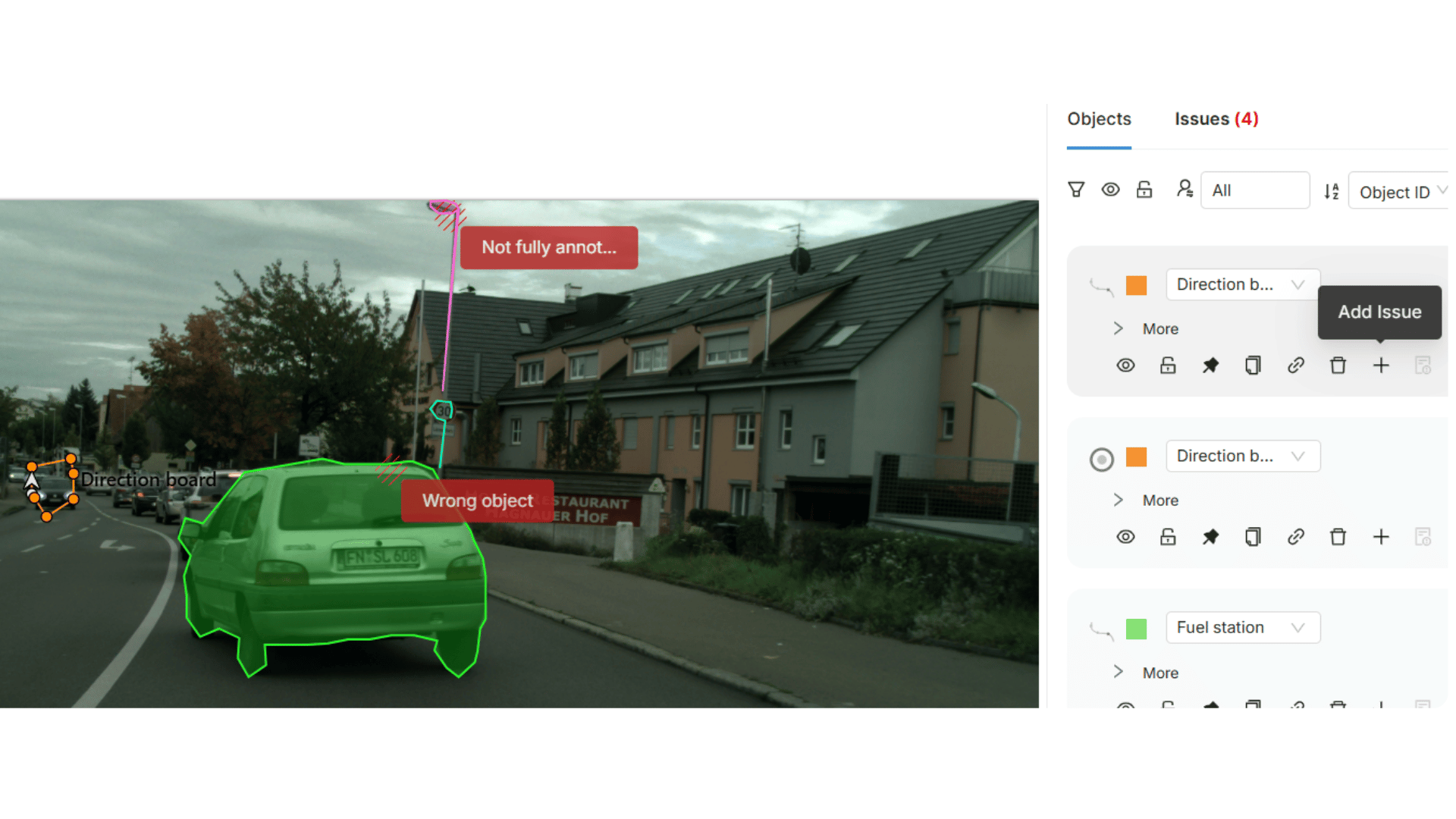The width and height of the screenshot is (1456, 819).
Task: Toggle visibility of first Direction board object
Action: [x=1125, y=366]
